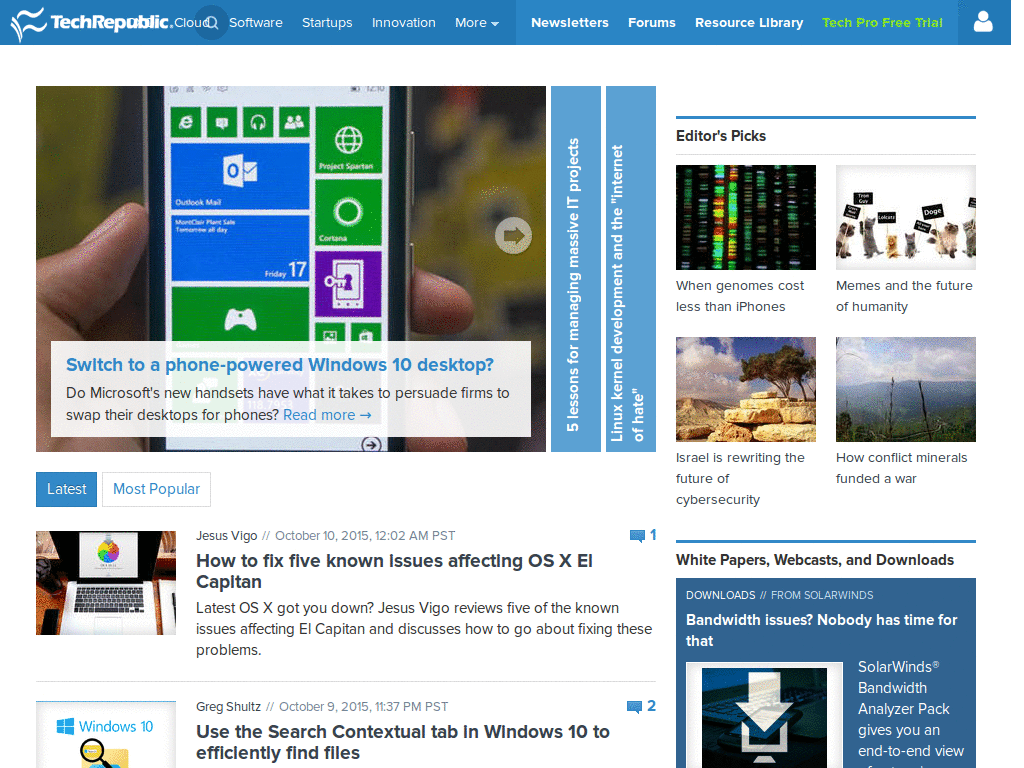Screen dimensions: 1024x768
Task: Click the comment count 2 on Windows 10 article
Action: (x=651, y=706)
